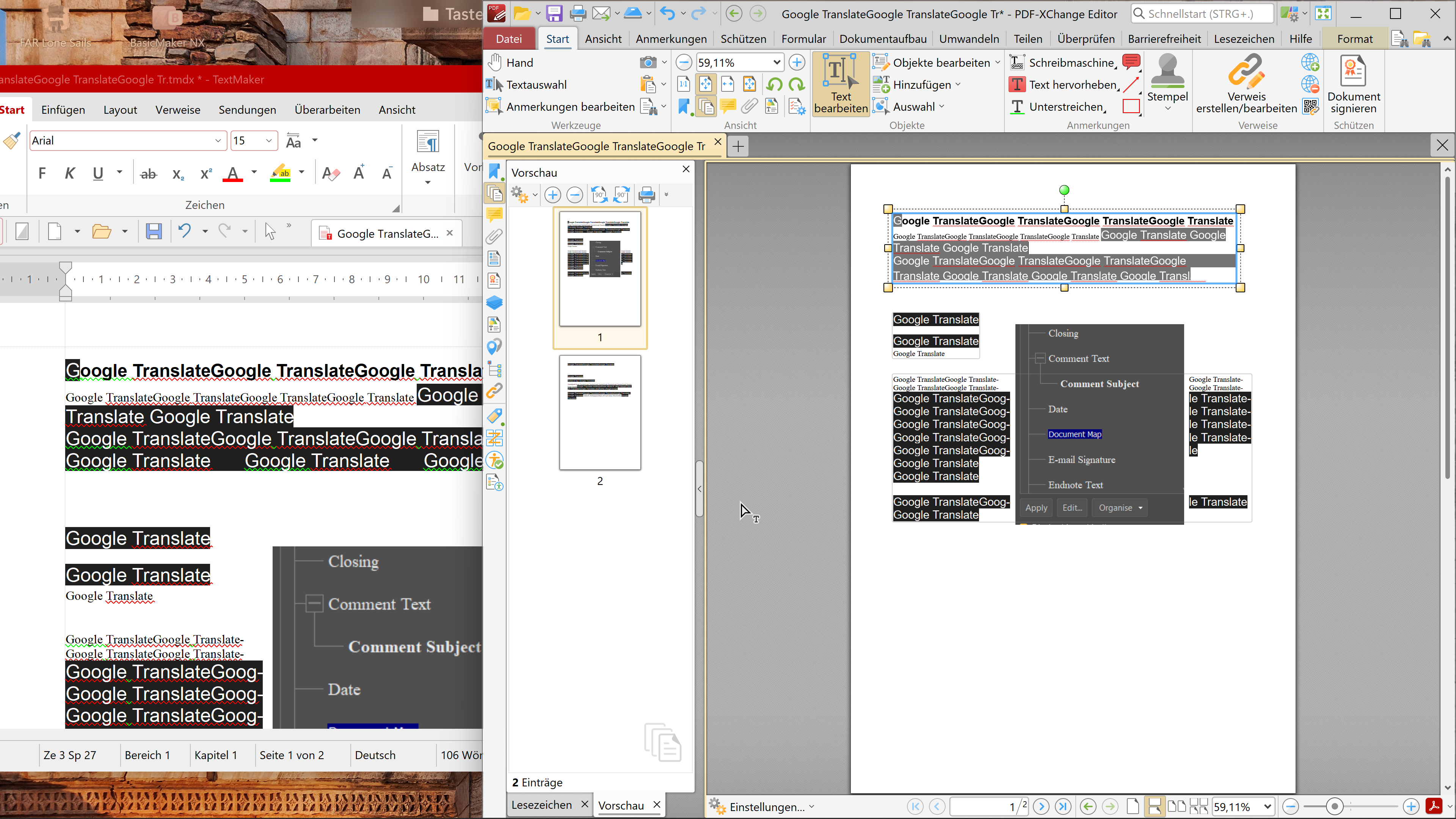
Task: Open a new document tab with plus
Action: pyautogui.click(x=737, y=147)
